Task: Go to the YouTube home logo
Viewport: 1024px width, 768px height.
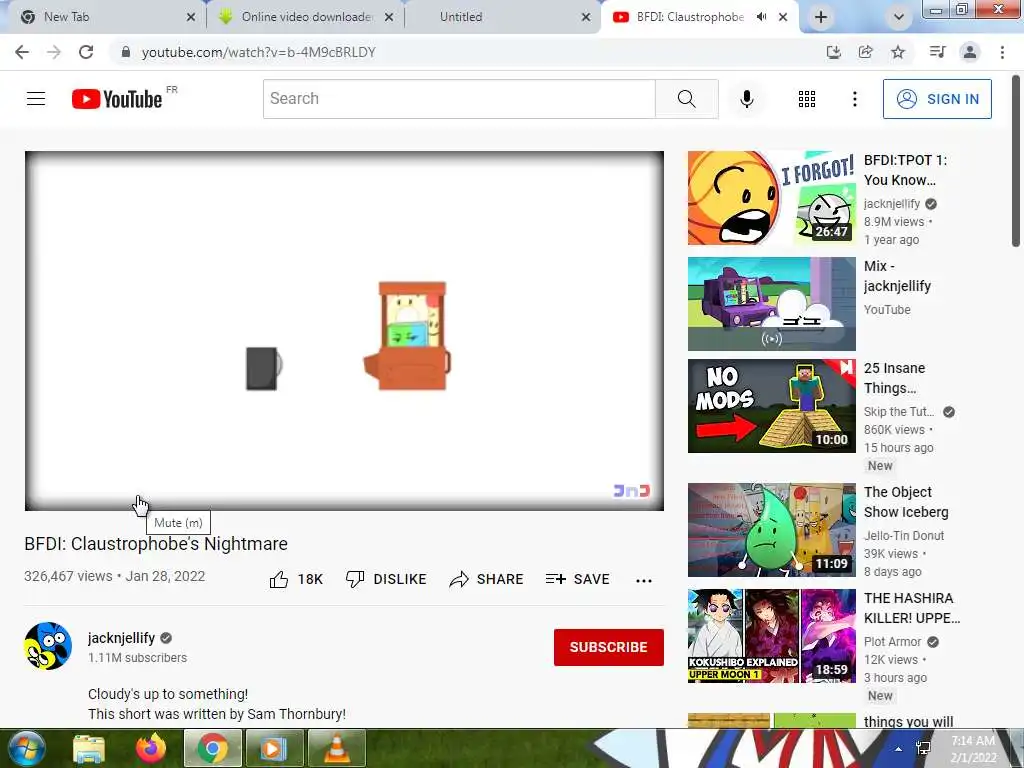Action: pos(118,99)
